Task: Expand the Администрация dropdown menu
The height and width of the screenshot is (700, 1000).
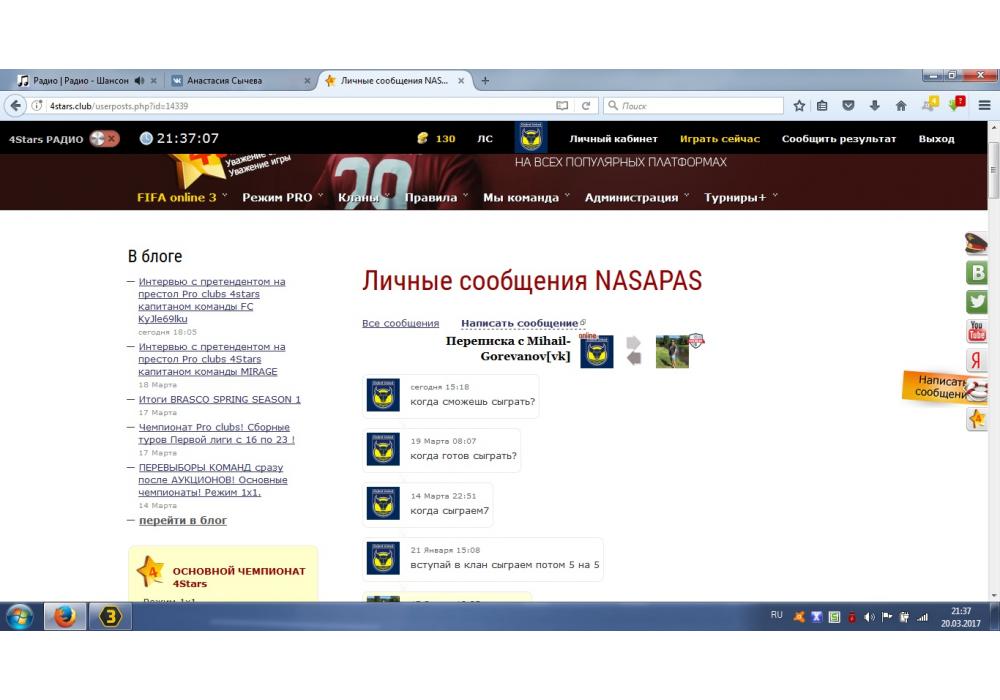Action: [637, 197]
